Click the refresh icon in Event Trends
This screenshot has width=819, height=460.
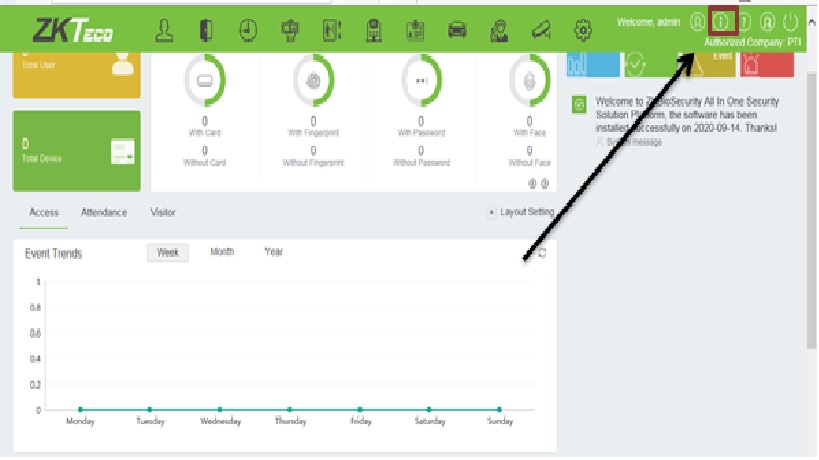(542, 254)
